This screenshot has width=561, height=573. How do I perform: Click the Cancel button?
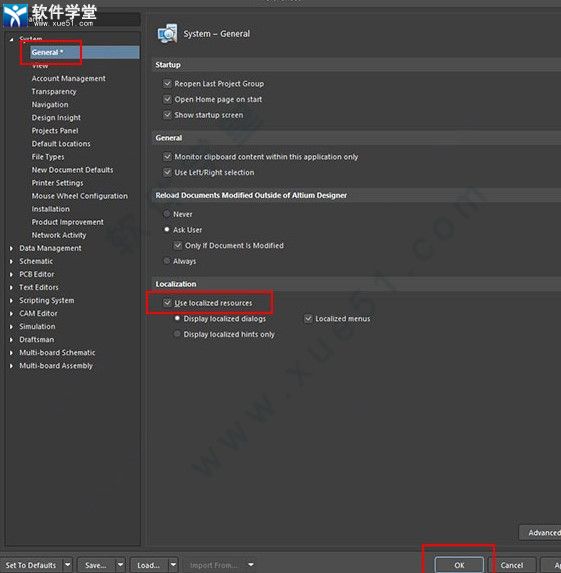click(512, 565)
